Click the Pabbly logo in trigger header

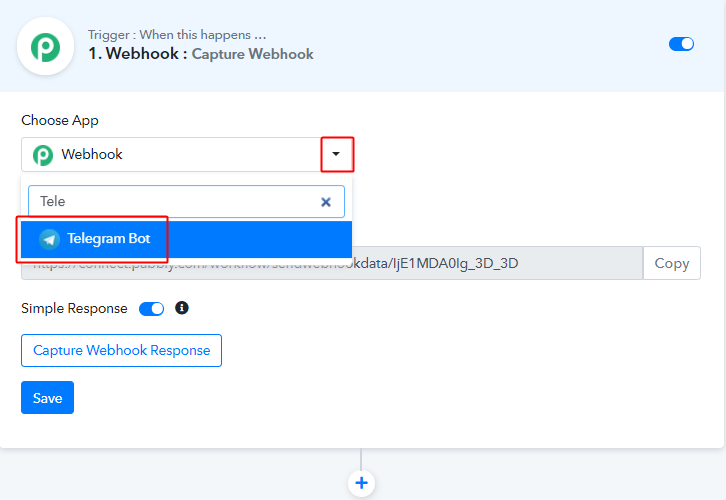45,46
